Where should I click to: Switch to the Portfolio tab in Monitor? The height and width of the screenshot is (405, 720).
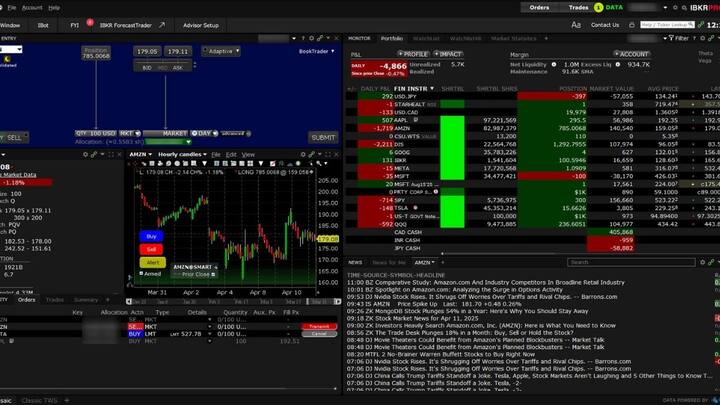point(392,39)
